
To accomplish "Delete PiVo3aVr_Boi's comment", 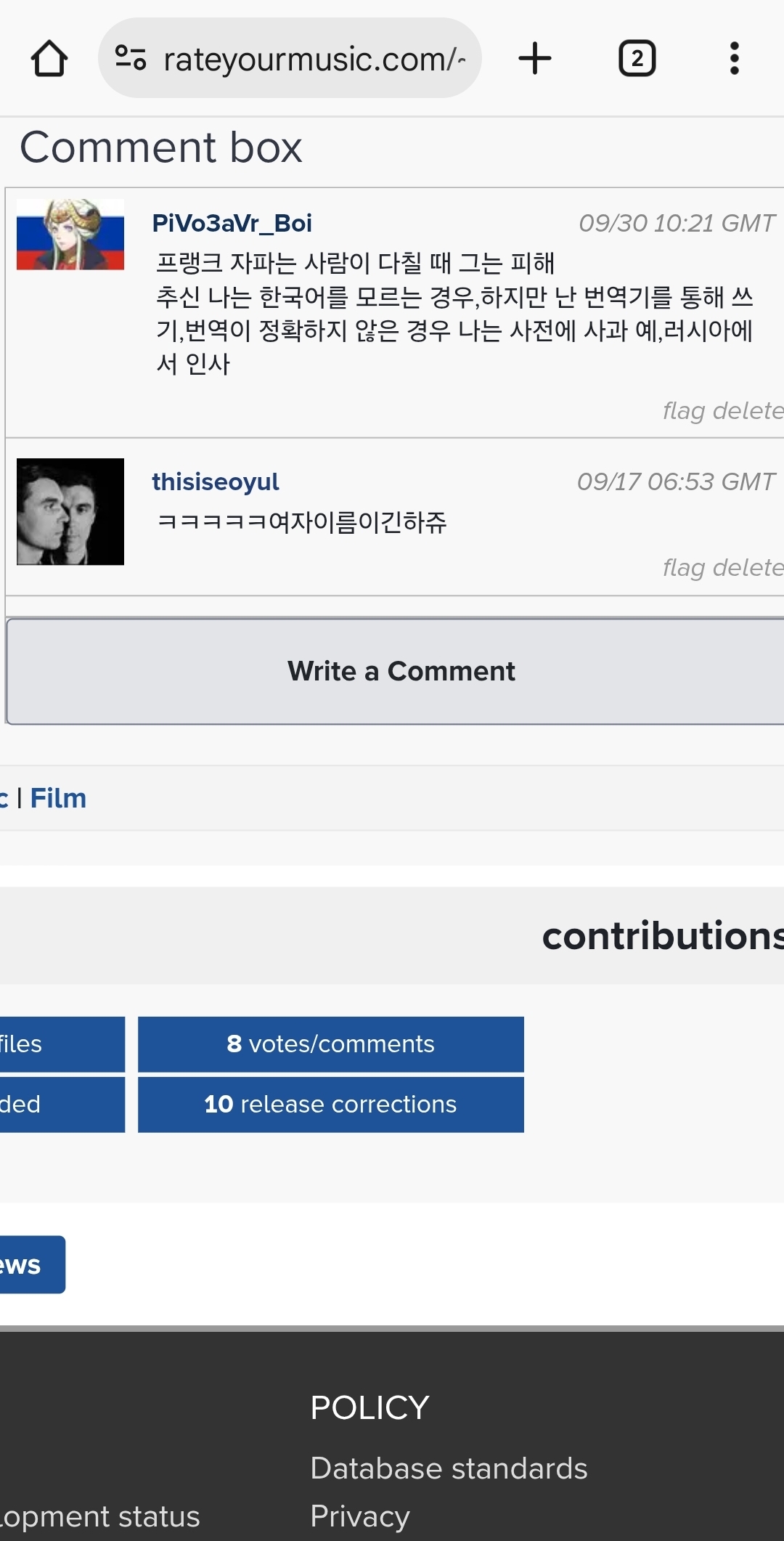I will 748,411.
